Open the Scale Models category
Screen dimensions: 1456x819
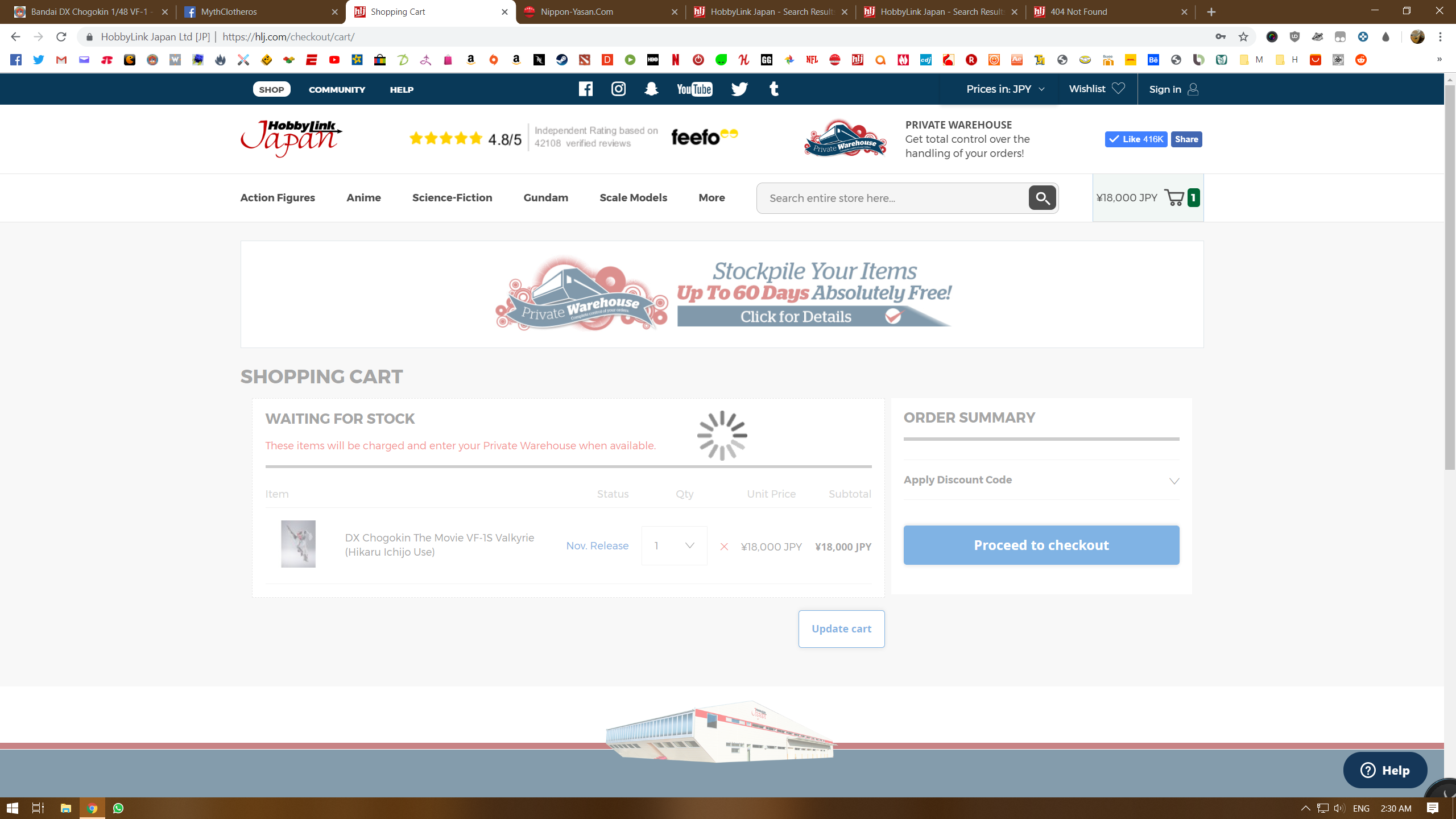pos(633,198)
